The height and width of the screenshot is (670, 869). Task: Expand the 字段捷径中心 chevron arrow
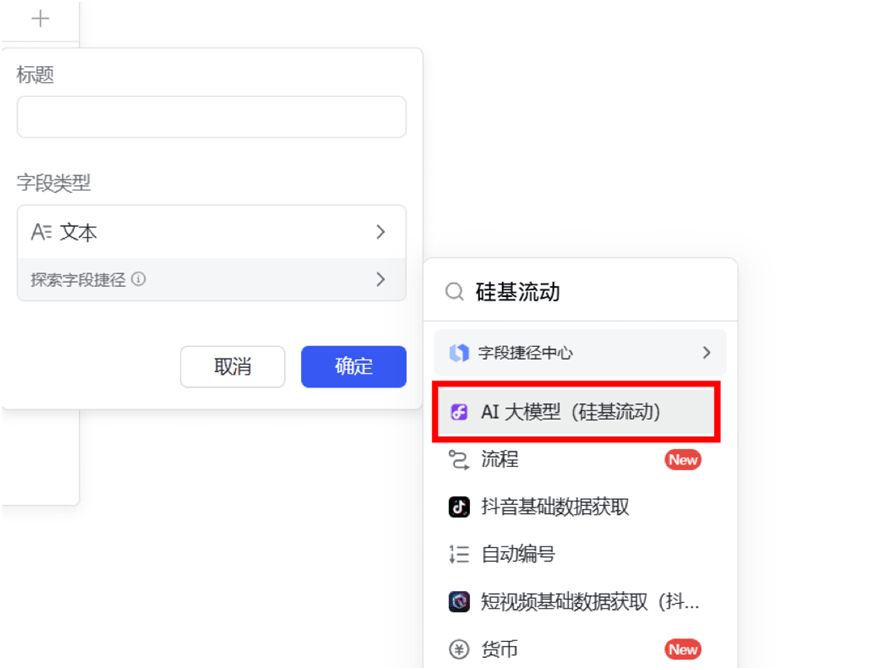pos(706,352)
